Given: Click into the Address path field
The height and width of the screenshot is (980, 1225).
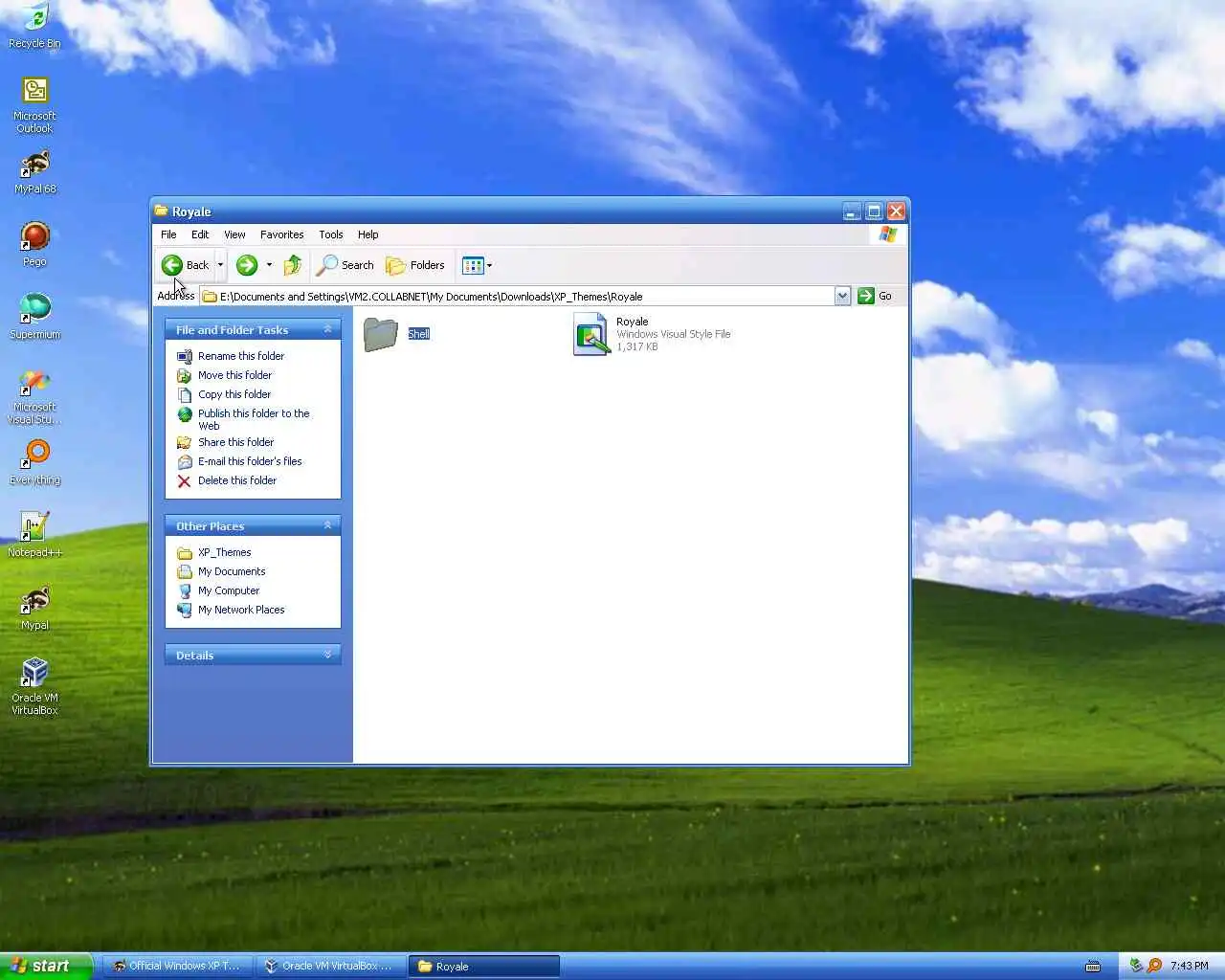Looking at the screenshot, I should 517,296.
